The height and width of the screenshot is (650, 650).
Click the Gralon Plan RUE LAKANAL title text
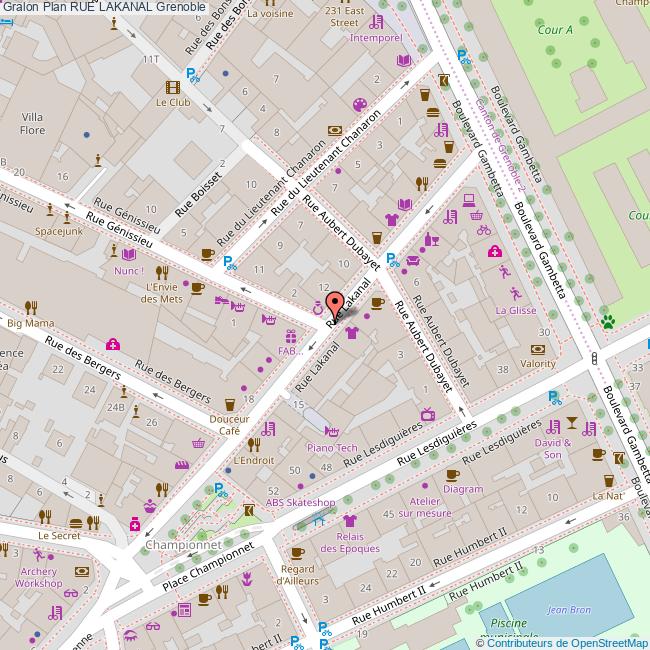(x=105, y=7)
